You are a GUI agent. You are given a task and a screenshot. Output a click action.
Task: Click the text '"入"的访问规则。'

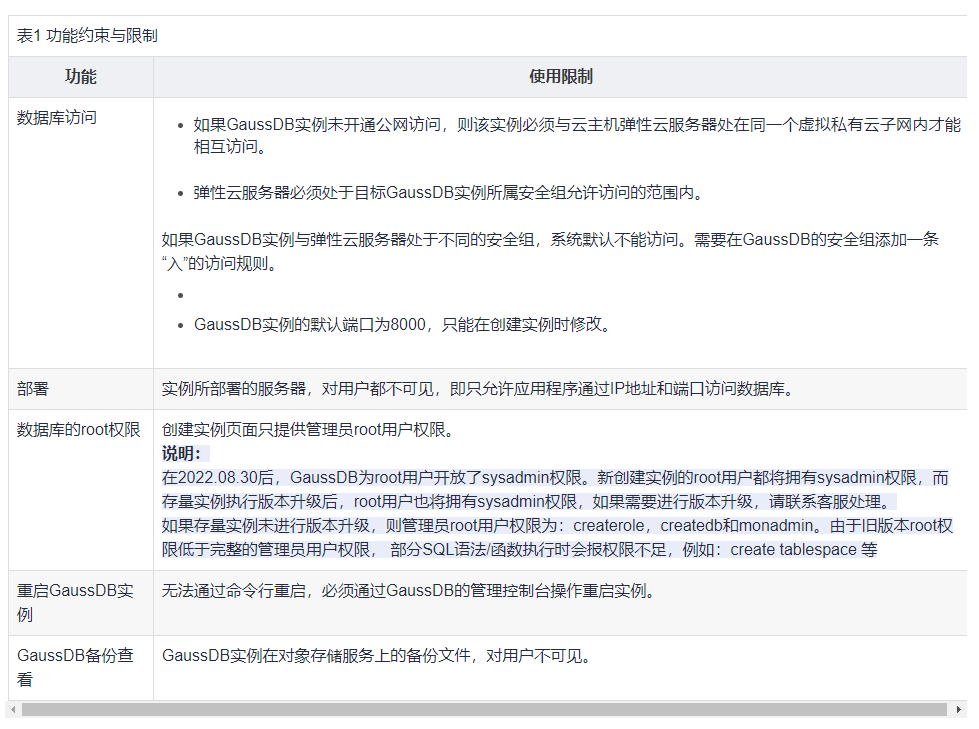[219, 263]
